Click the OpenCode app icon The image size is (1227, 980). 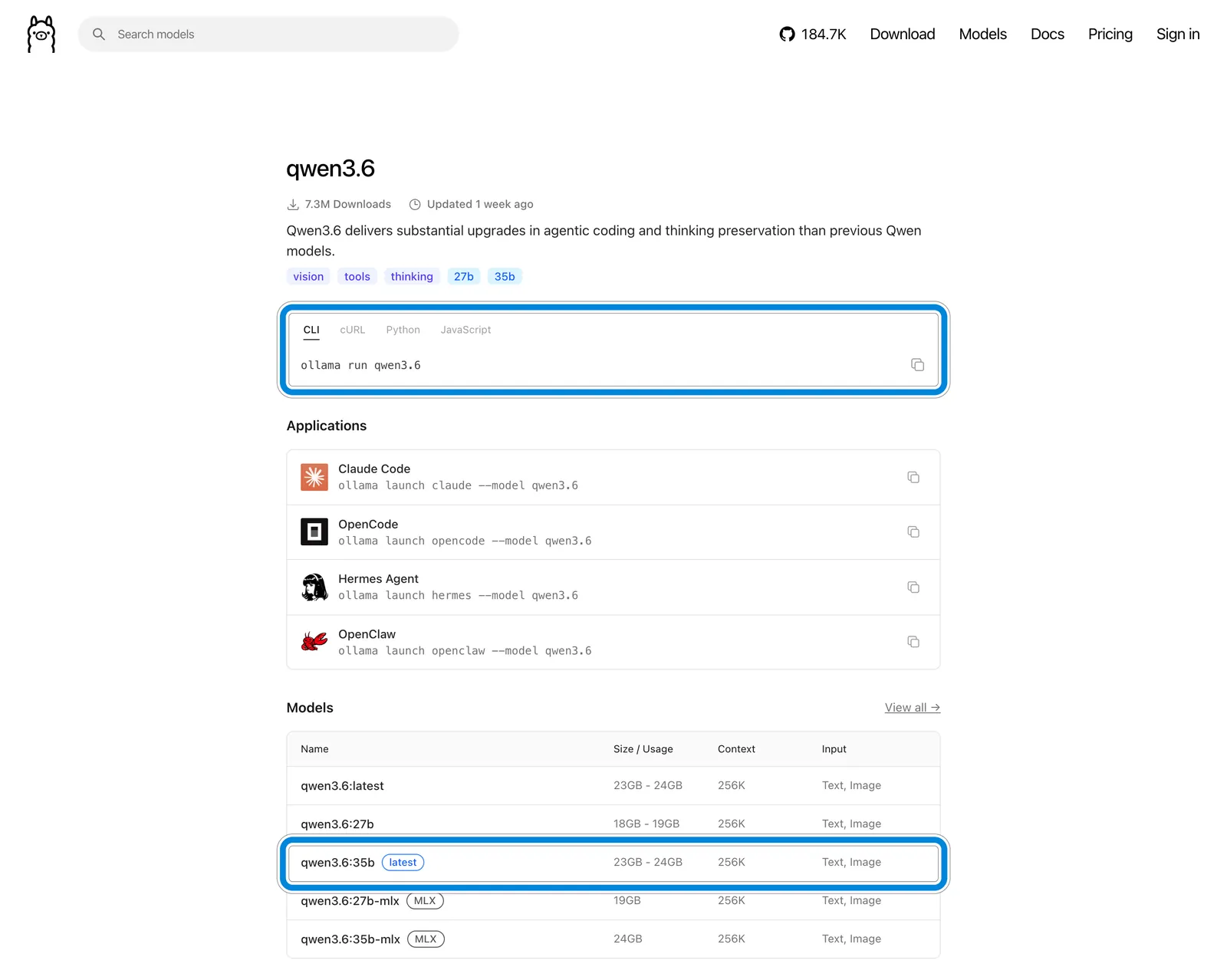[x=314, y=532]
